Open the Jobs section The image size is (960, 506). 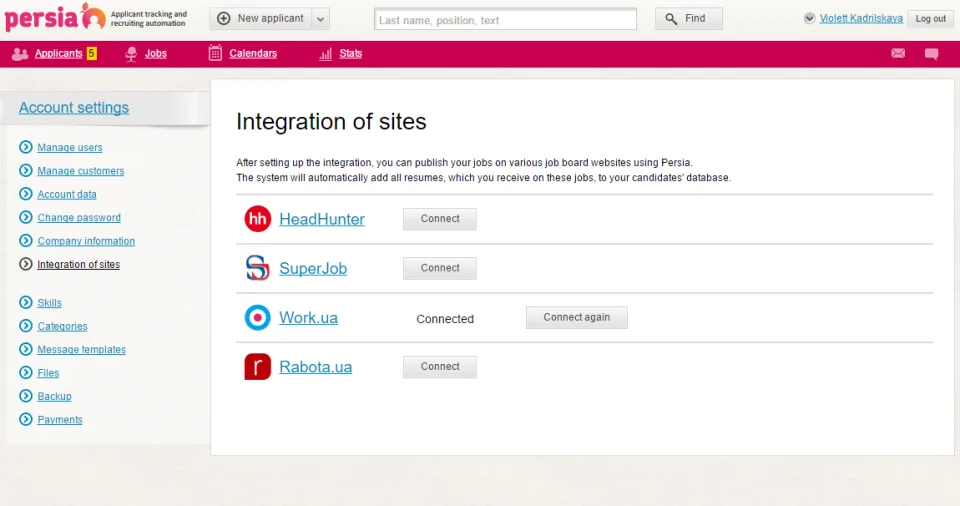156,53
